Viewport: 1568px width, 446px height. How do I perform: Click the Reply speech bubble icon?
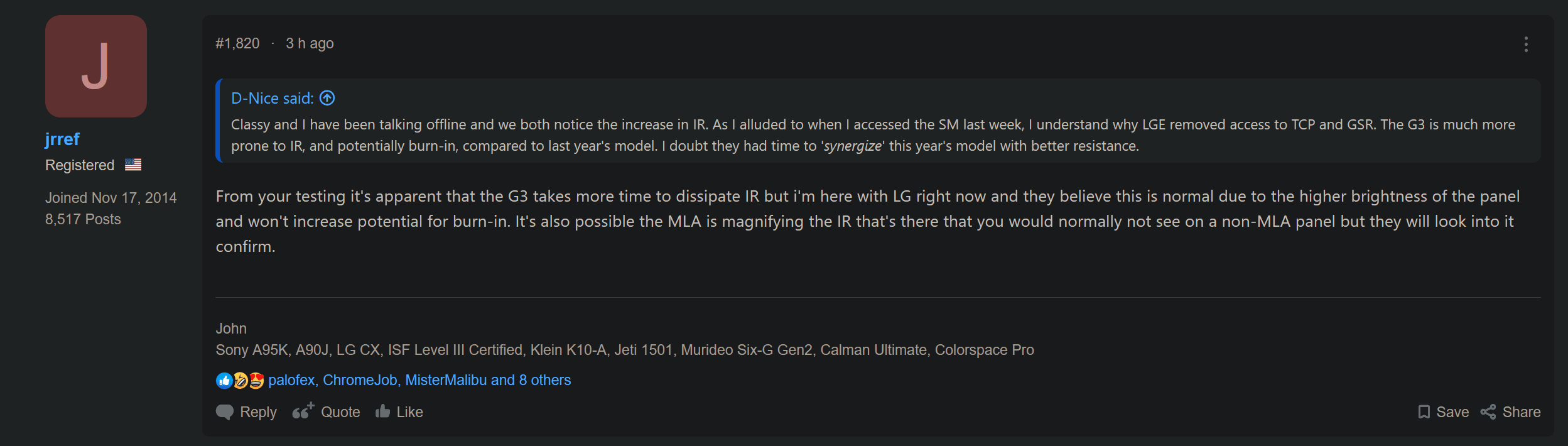(225, 412)
